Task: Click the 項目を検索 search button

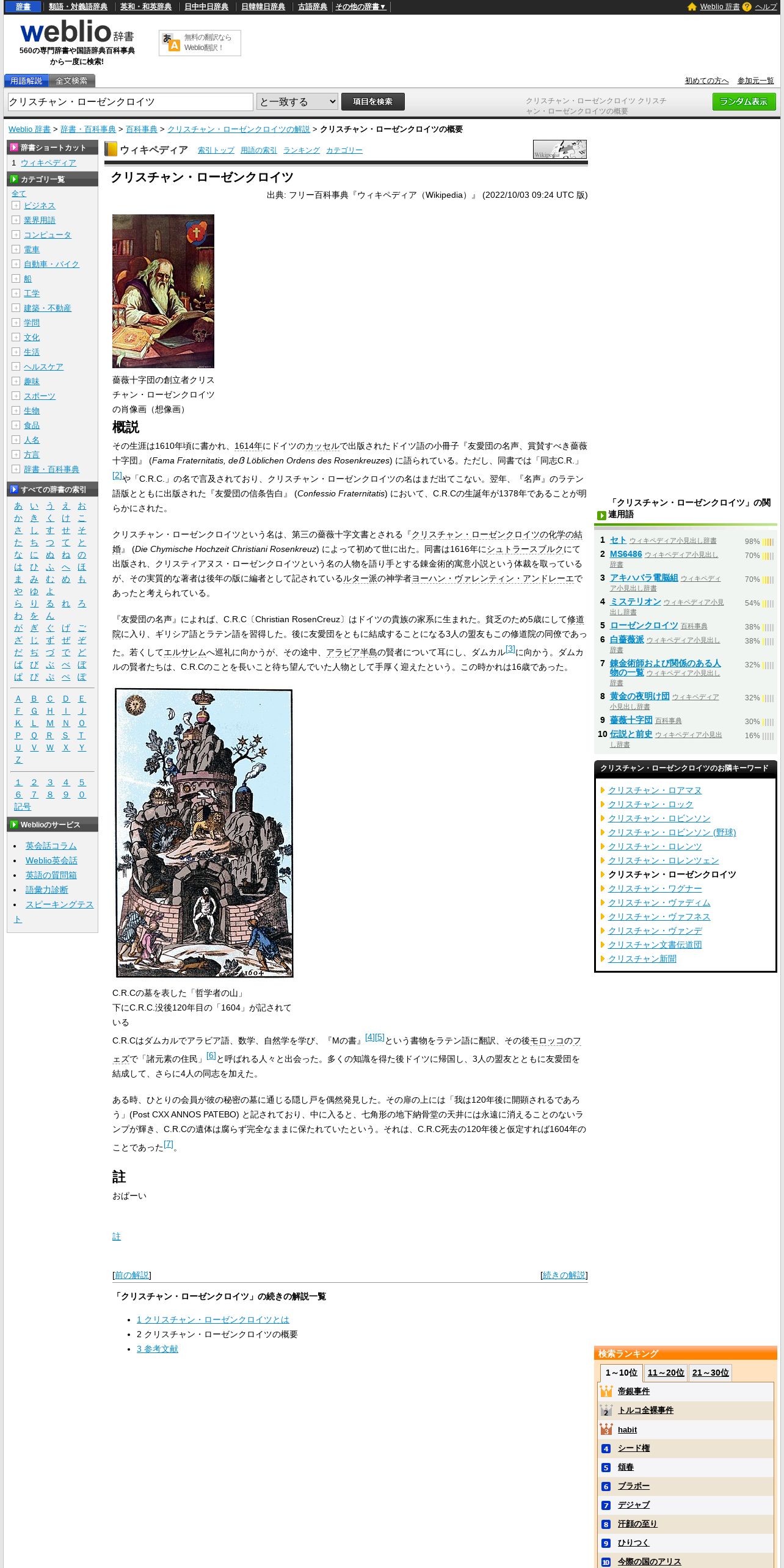Action: click(373, 102)
